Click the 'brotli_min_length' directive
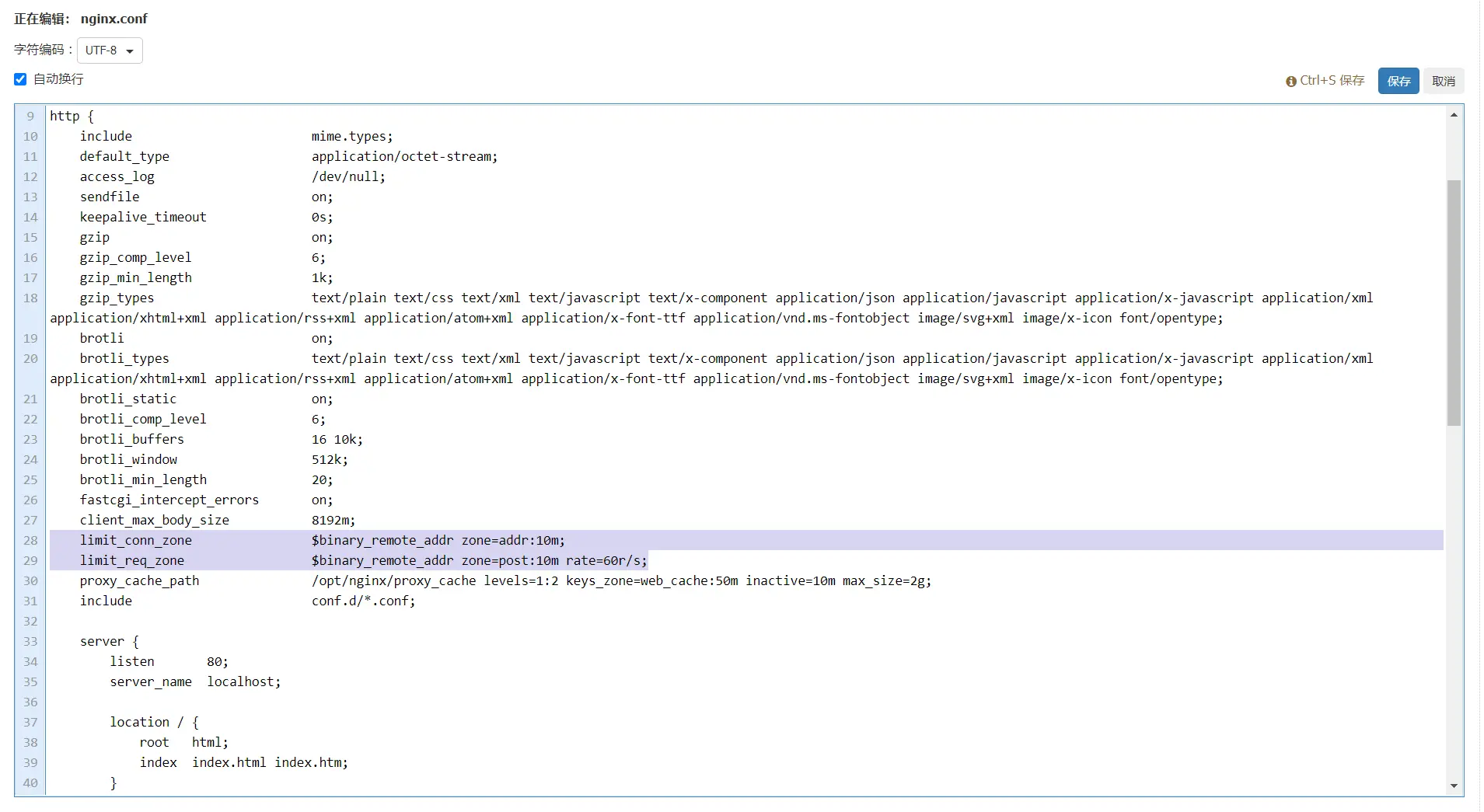The height and width of the screenshot is (812, 1484). 143,479
